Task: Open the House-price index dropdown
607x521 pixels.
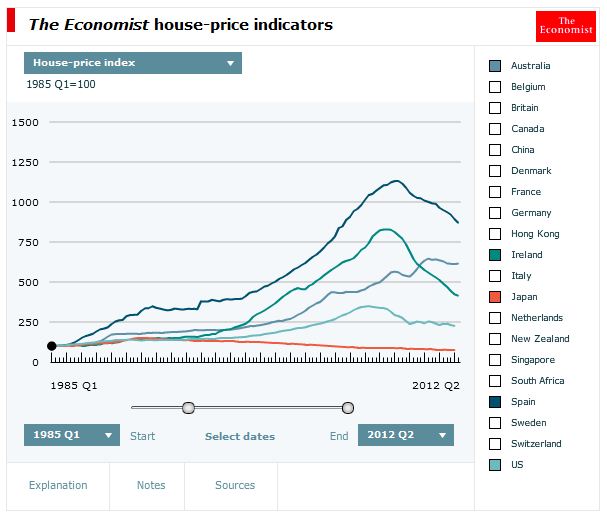Action: 133,63
